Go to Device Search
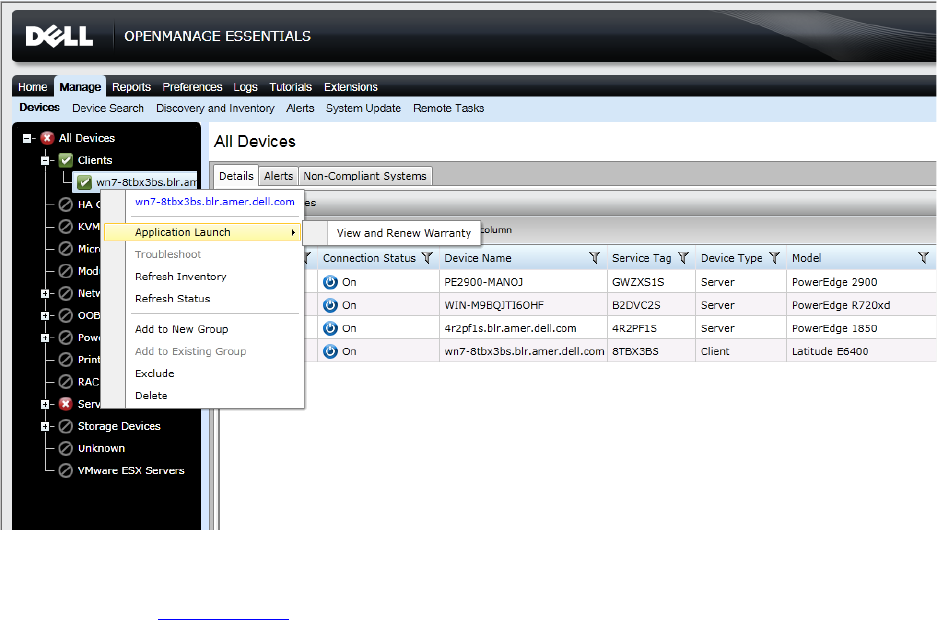This screenshot has height=620, width=937. point(108,108)
